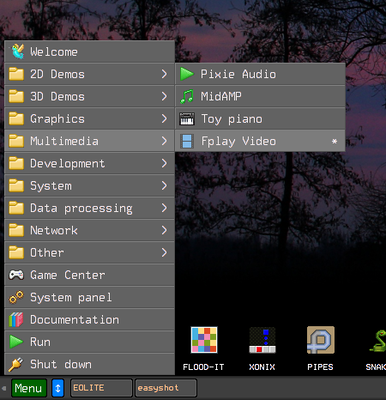Click the asterisk beside Fplay Video
Image resolution: width=386 pixels, height=400 pixels.
pos(334,141)
